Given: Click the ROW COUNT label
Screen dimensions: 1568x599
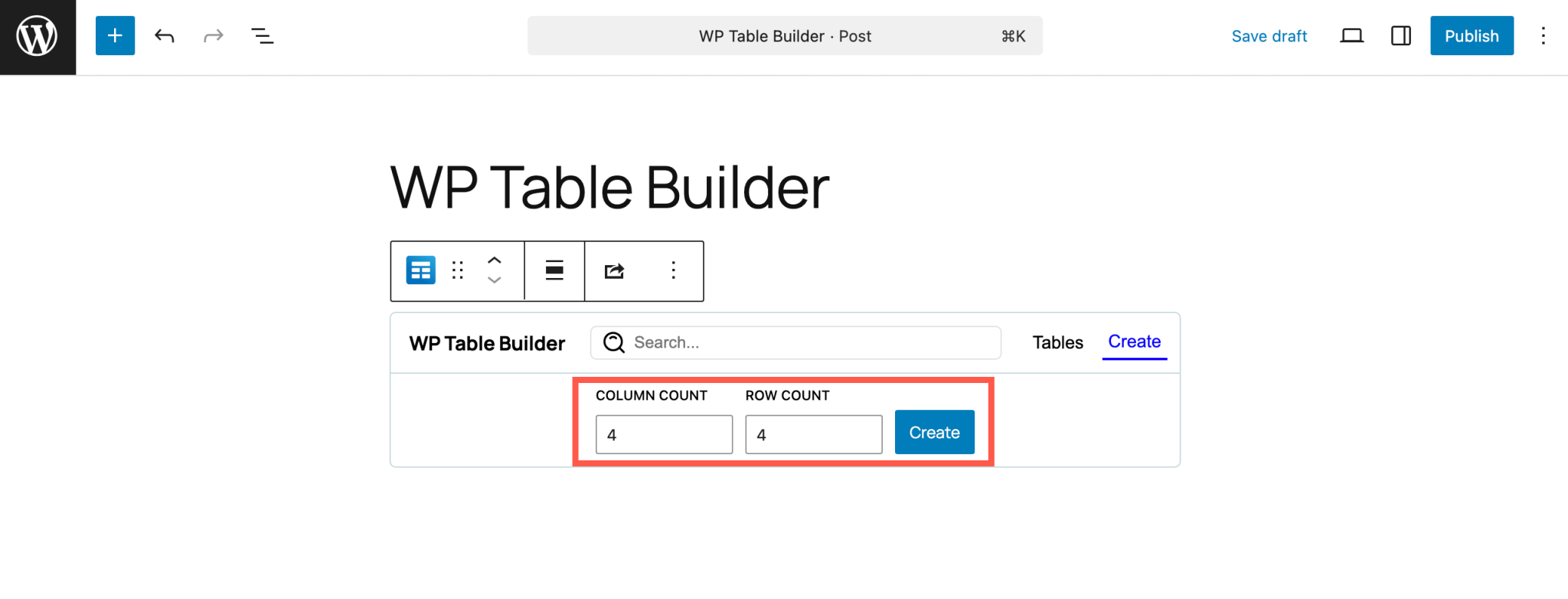Looking at the screenshot, I should click(787, 395).
